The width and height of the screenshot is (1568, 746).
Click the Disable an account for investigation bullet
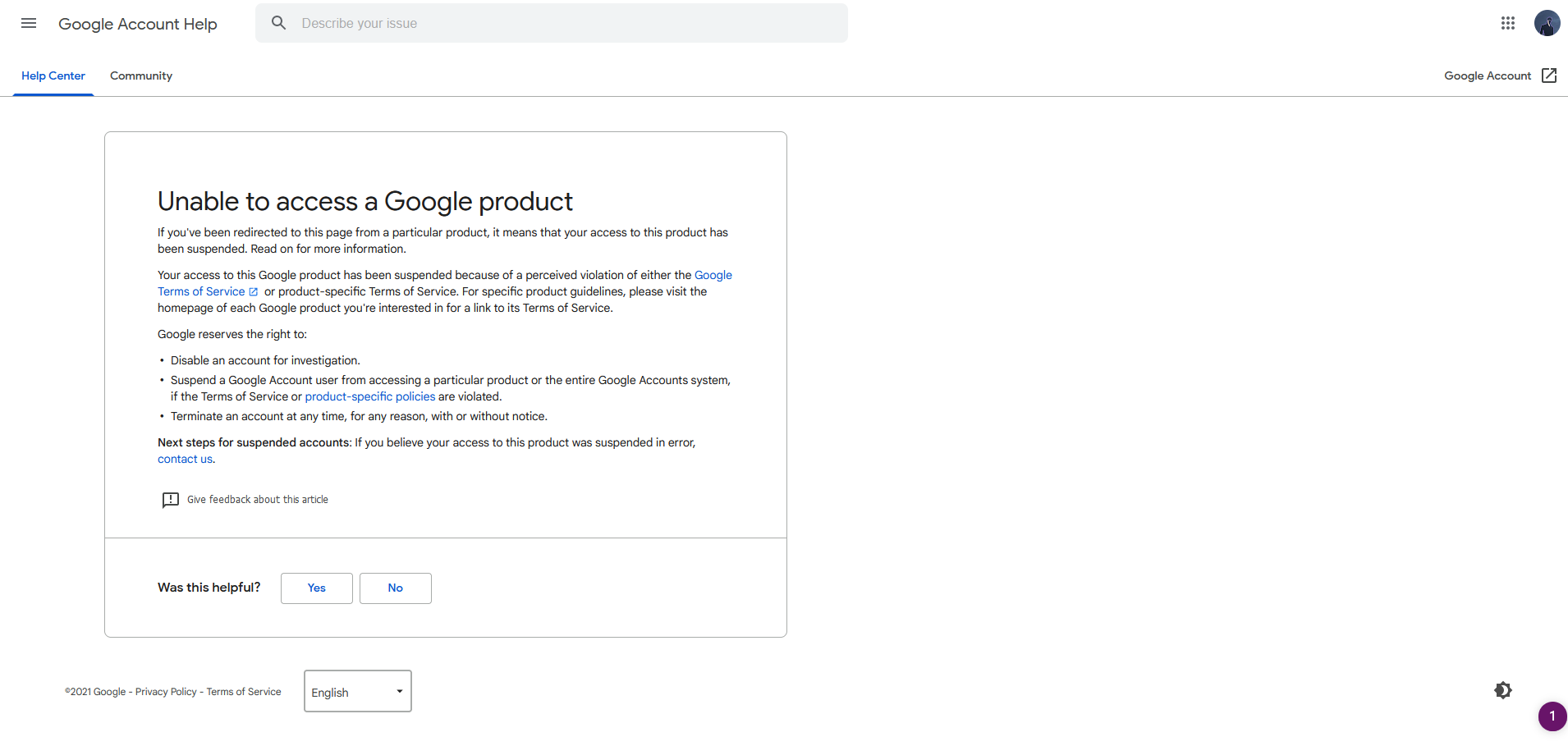click(265, 360)
